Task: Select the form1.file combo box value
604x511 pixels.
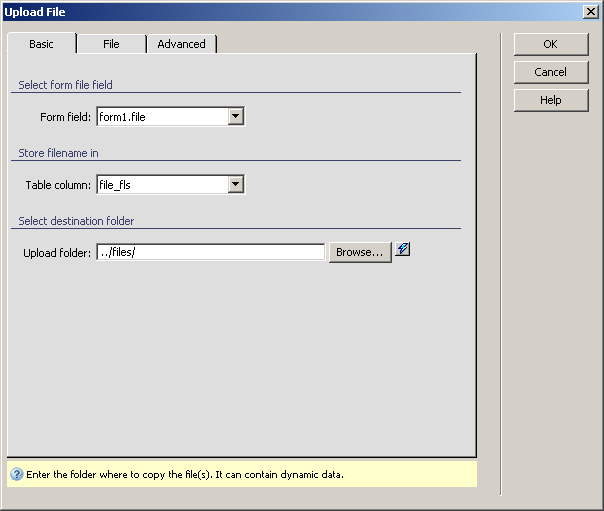Action: tap(161, 117)
